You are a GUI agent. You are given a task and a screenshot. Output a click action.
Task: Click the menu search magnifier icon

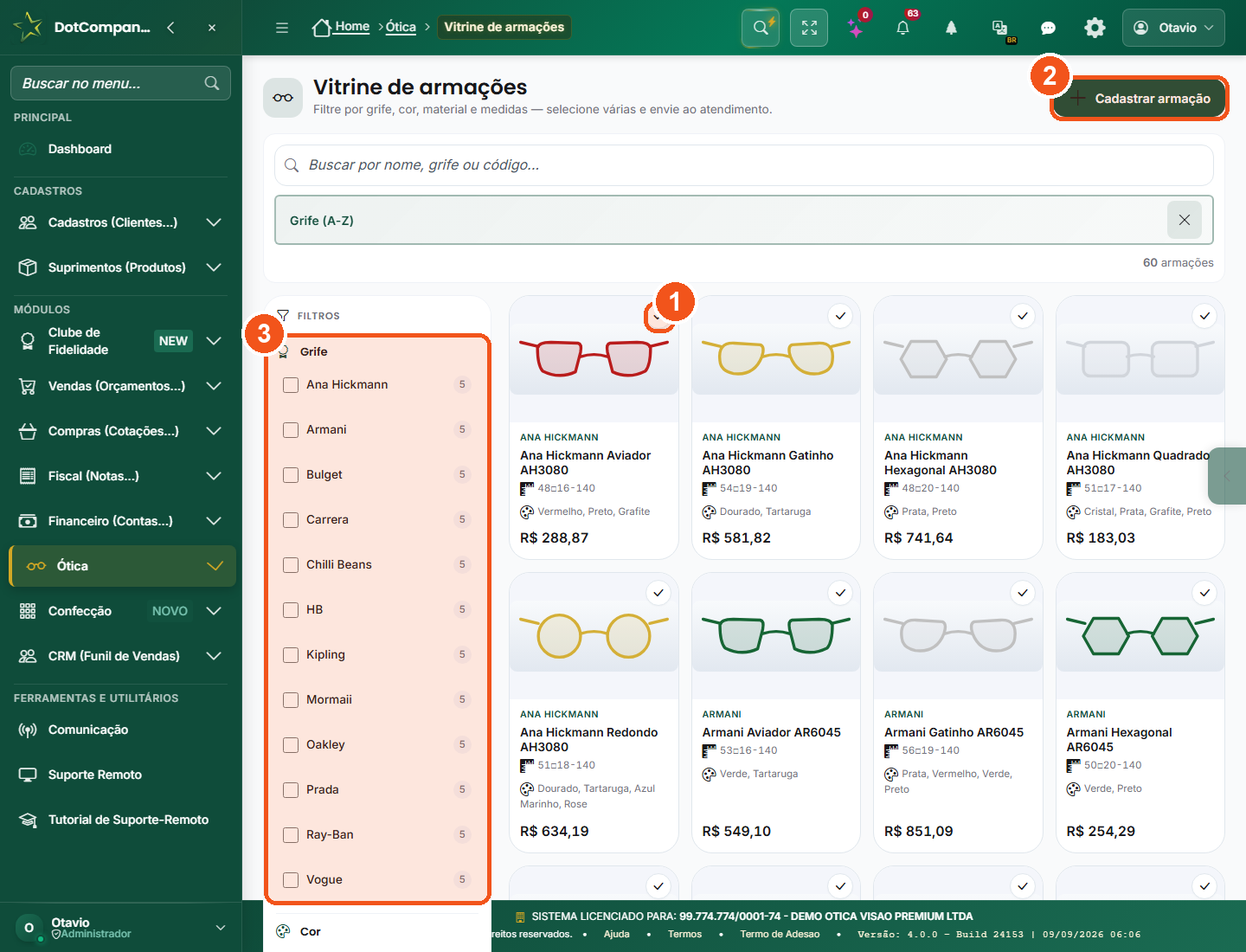212,83
